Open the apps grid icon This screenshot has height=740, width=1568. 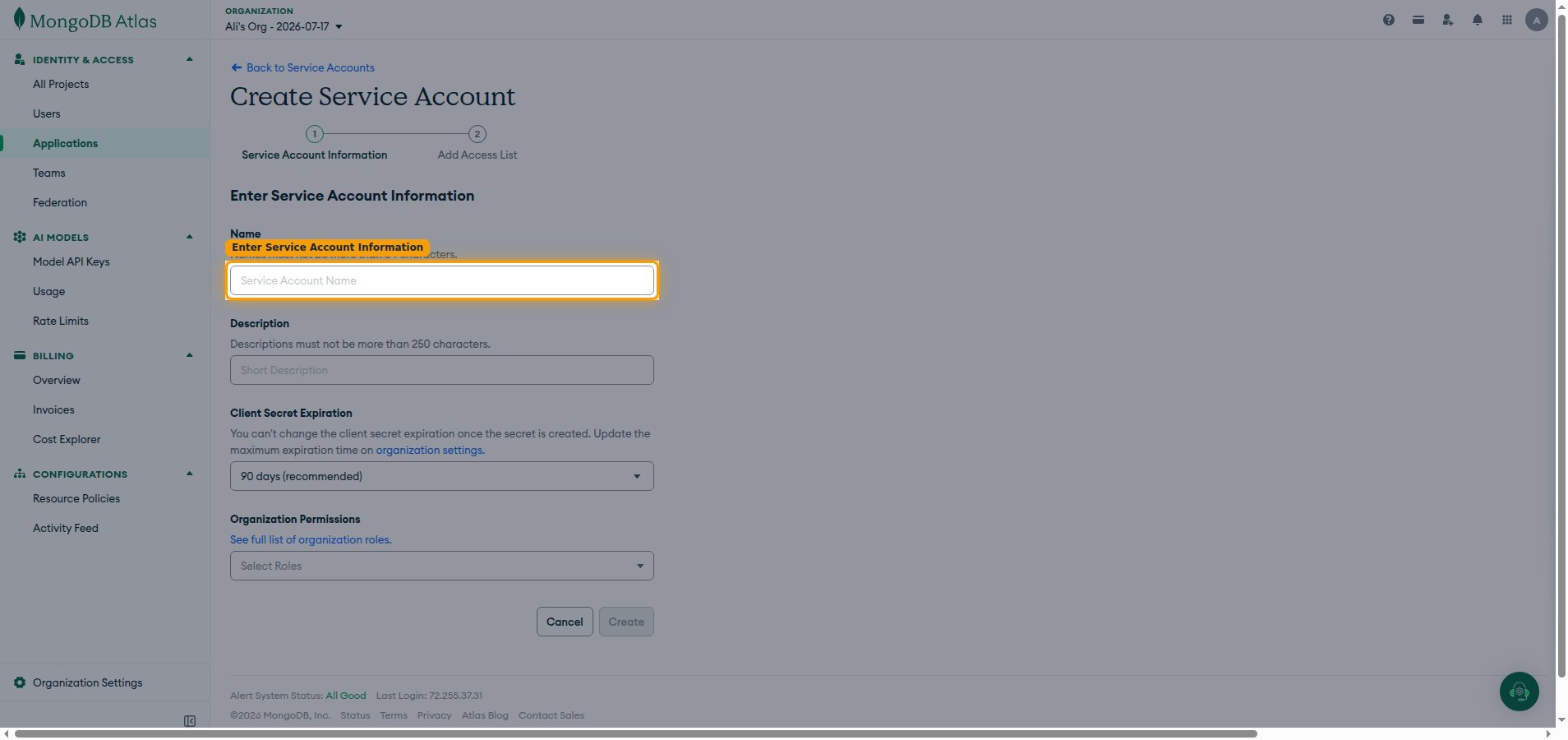coord(1507,20)
